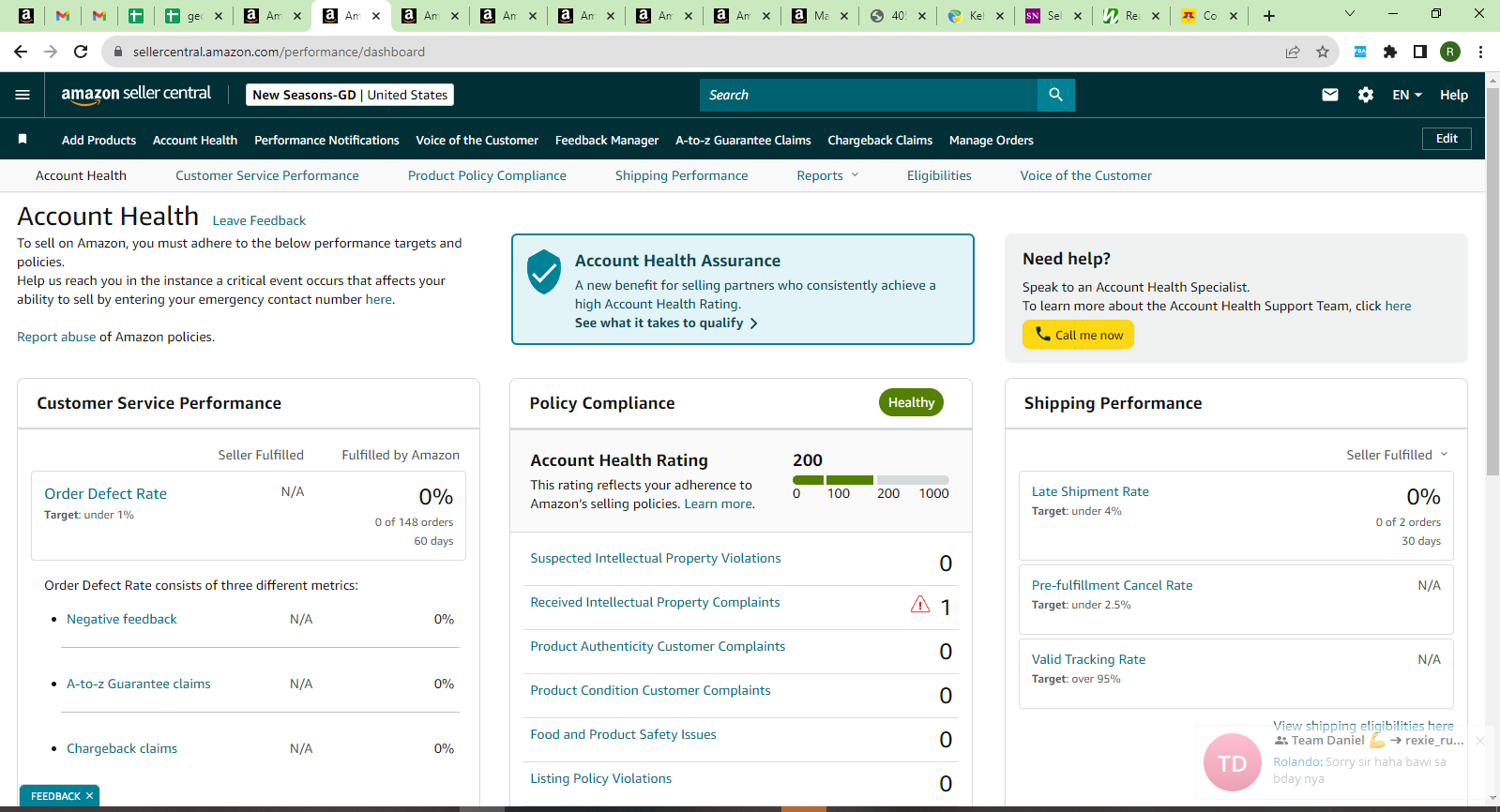Viewport: 1500px width, 812px height.
Task: Bookmark this page with the star icon
Action: [x=1323, y=52]
